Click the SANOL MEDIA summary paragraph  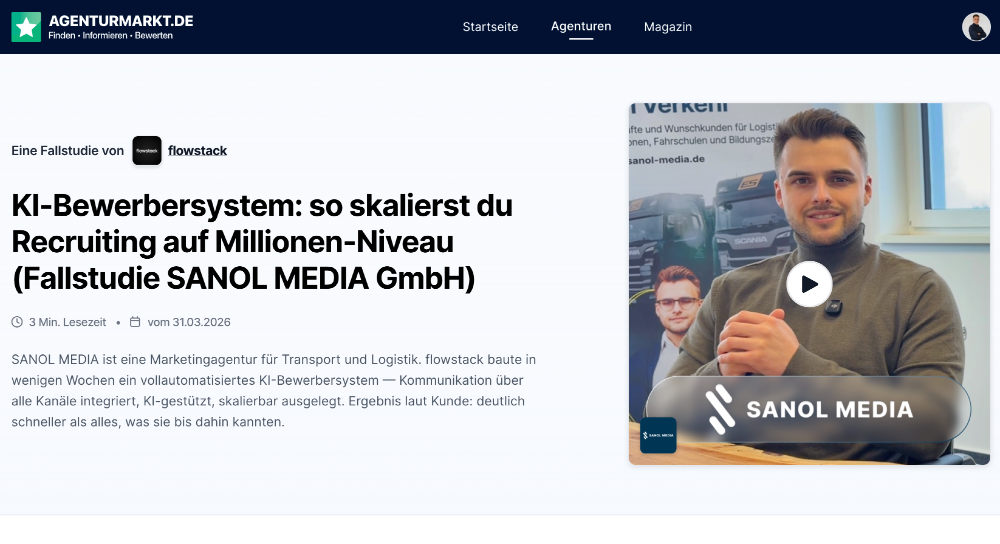click(x=274, y=390)
